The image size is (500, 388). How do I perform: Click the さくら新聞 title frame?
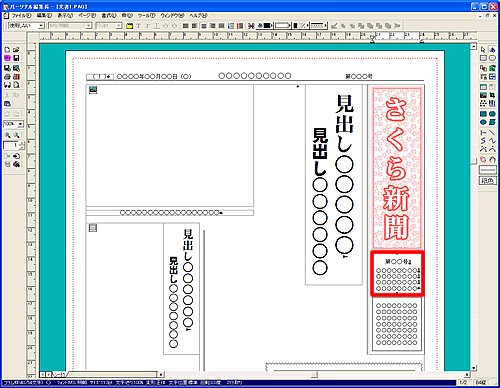tap(397, 168)
